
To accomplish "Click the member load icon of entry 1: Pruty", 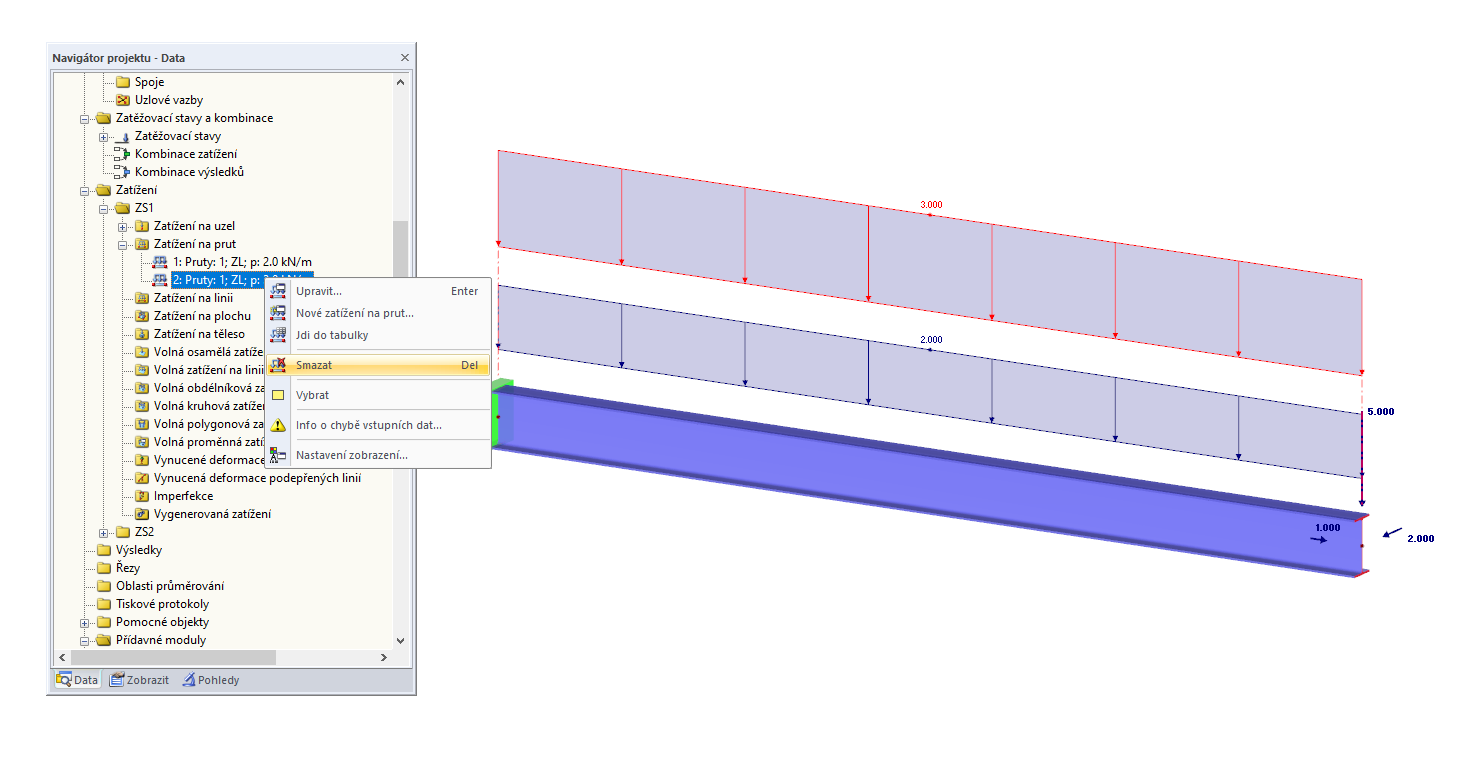I will [x=160, y=262].
